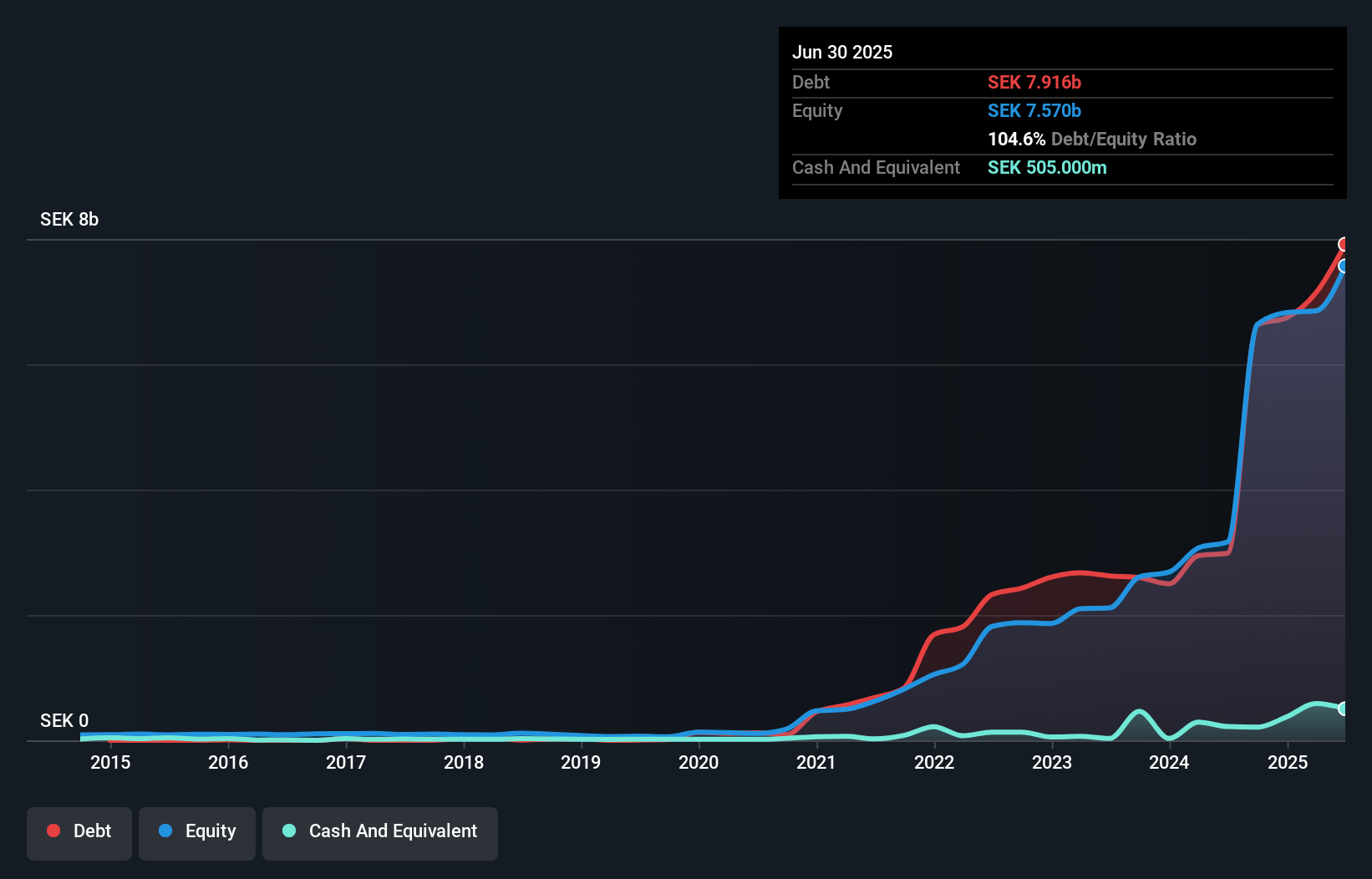Viewport: 1372px width, 879px height.
Task: Select the red Debt endpoint marker
Action: (1344, 244)
